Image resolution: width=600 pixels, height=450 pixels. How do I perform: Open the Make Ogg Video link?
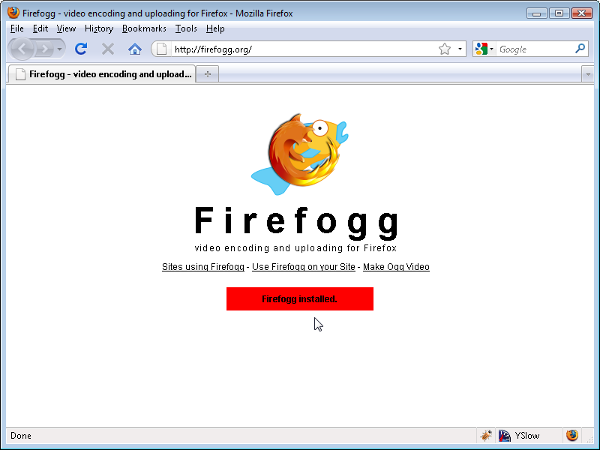(x=396, y=267)
